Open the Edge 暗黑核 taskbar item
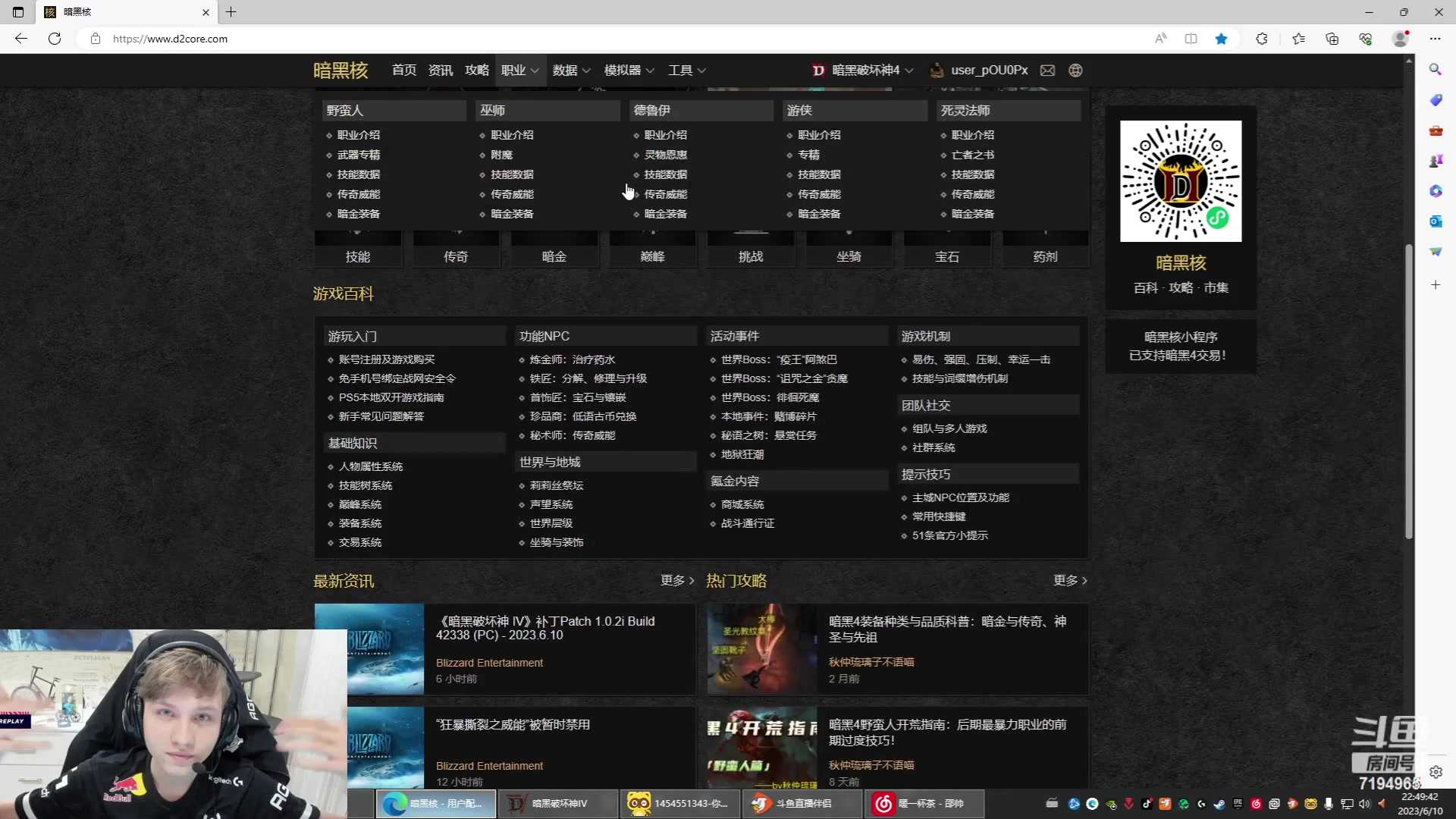Viewport: 1456px width, 819px height. [436, 803]
